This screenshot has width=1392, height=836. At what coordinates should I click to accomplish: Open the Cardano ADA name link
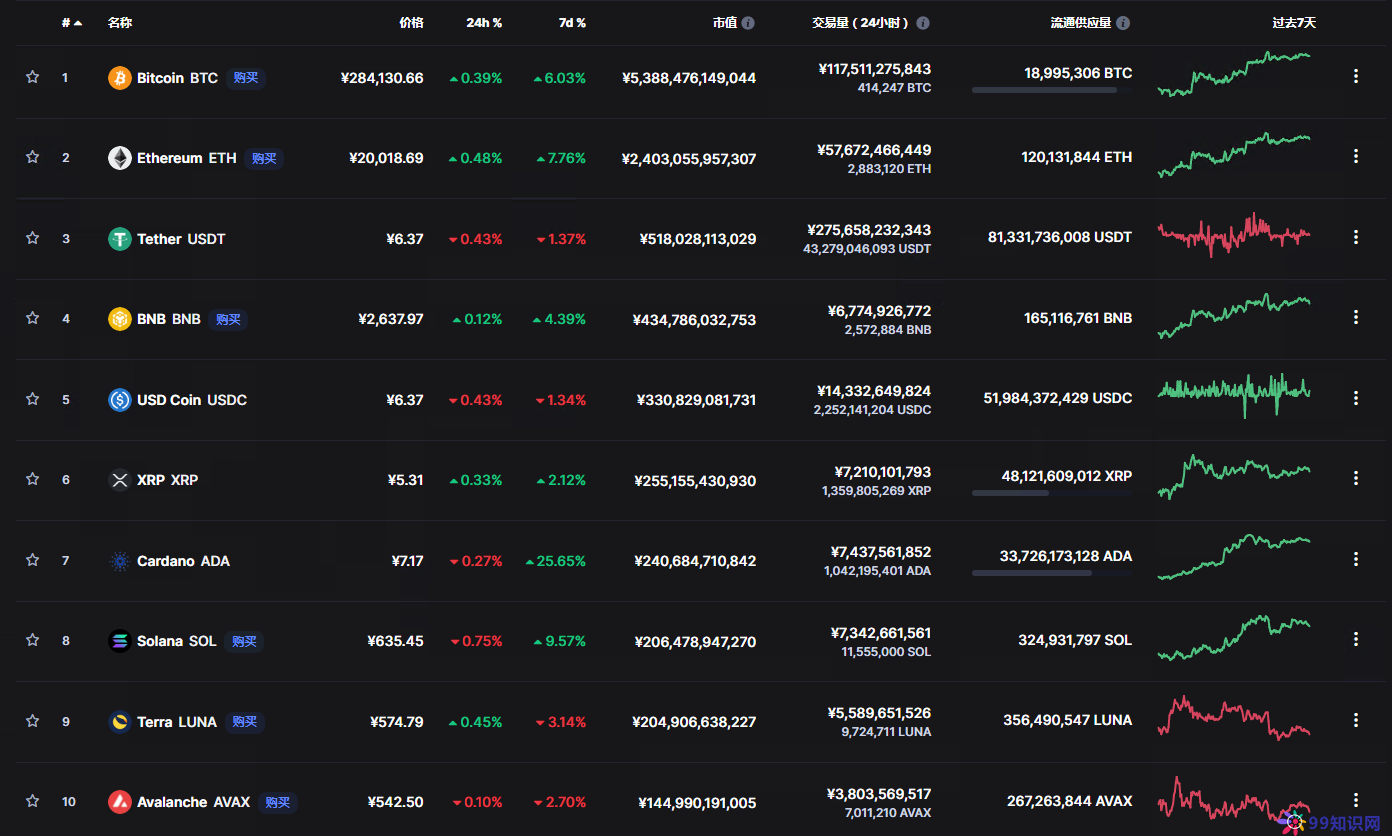coord(183,561)
